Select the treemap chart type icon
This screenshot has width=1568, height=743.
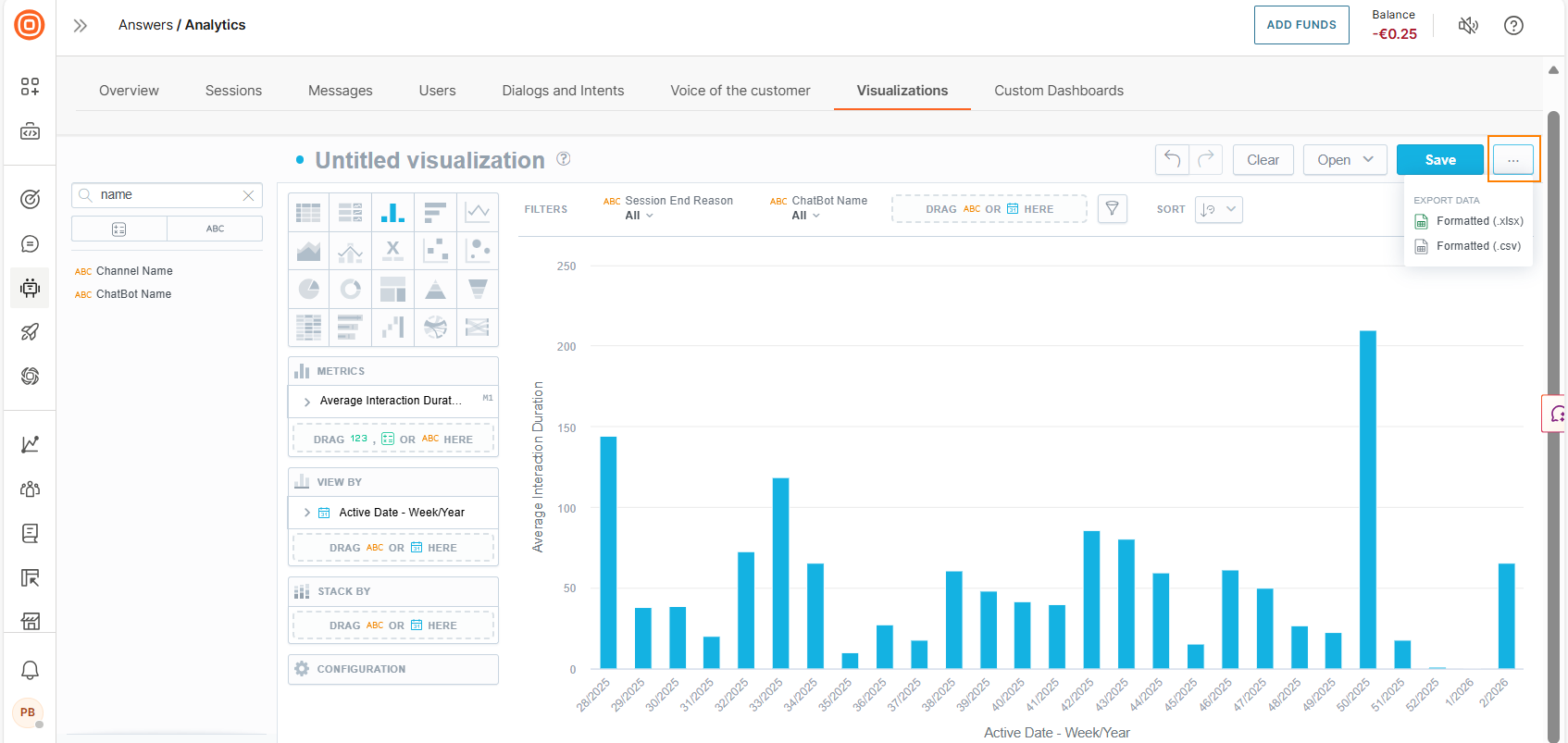coord(393,289)
